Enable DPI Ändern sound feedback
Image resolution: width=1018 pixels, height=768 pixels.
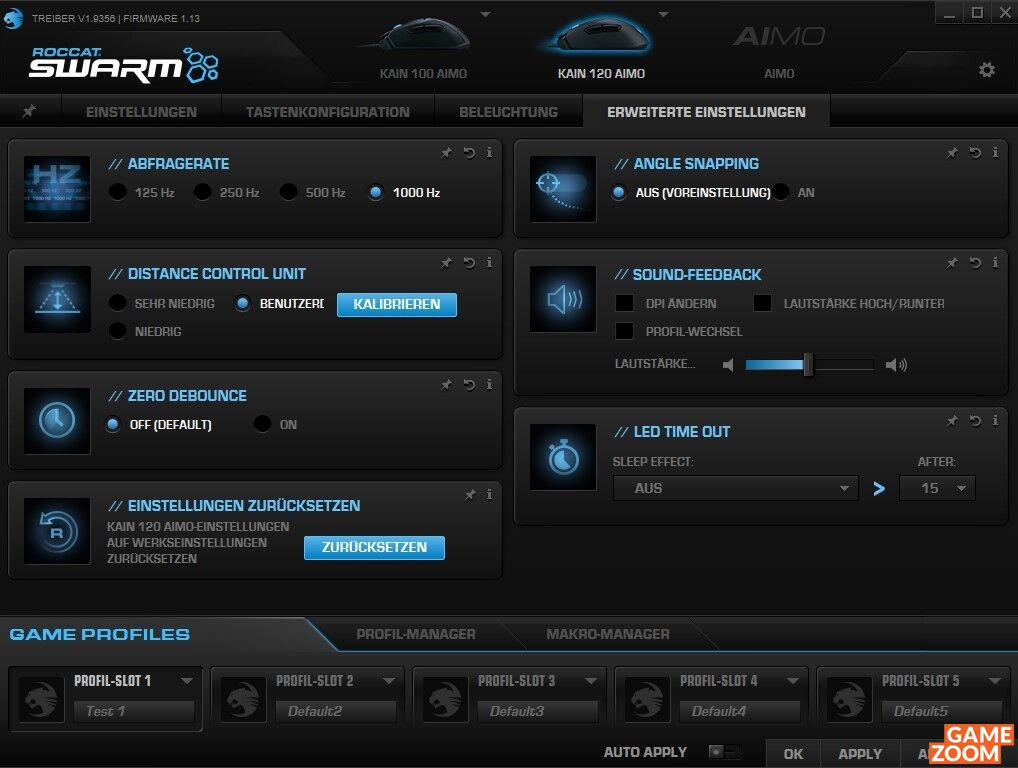[x=625, y=303]
